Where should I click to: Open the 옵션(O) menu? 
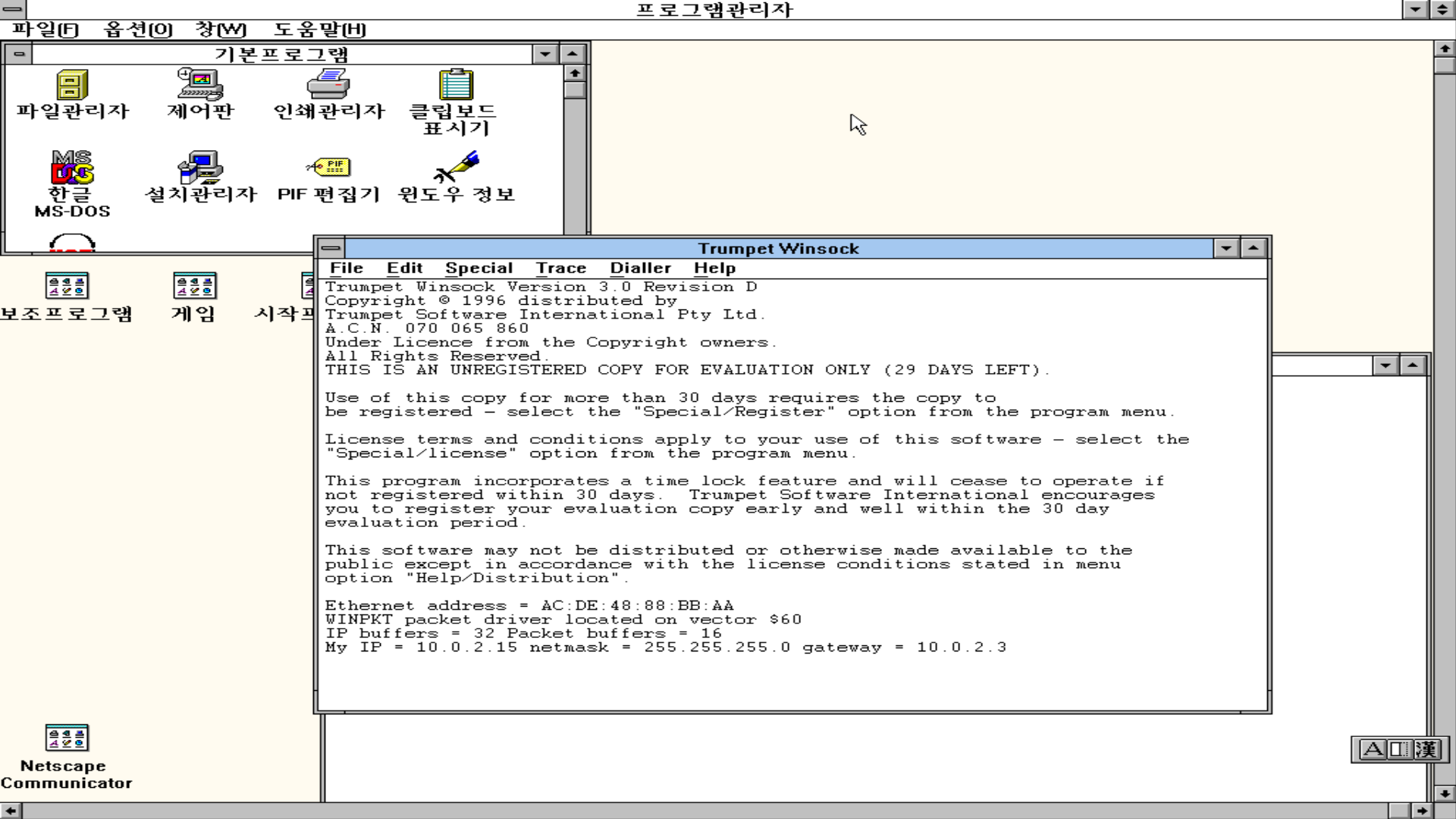138,30
